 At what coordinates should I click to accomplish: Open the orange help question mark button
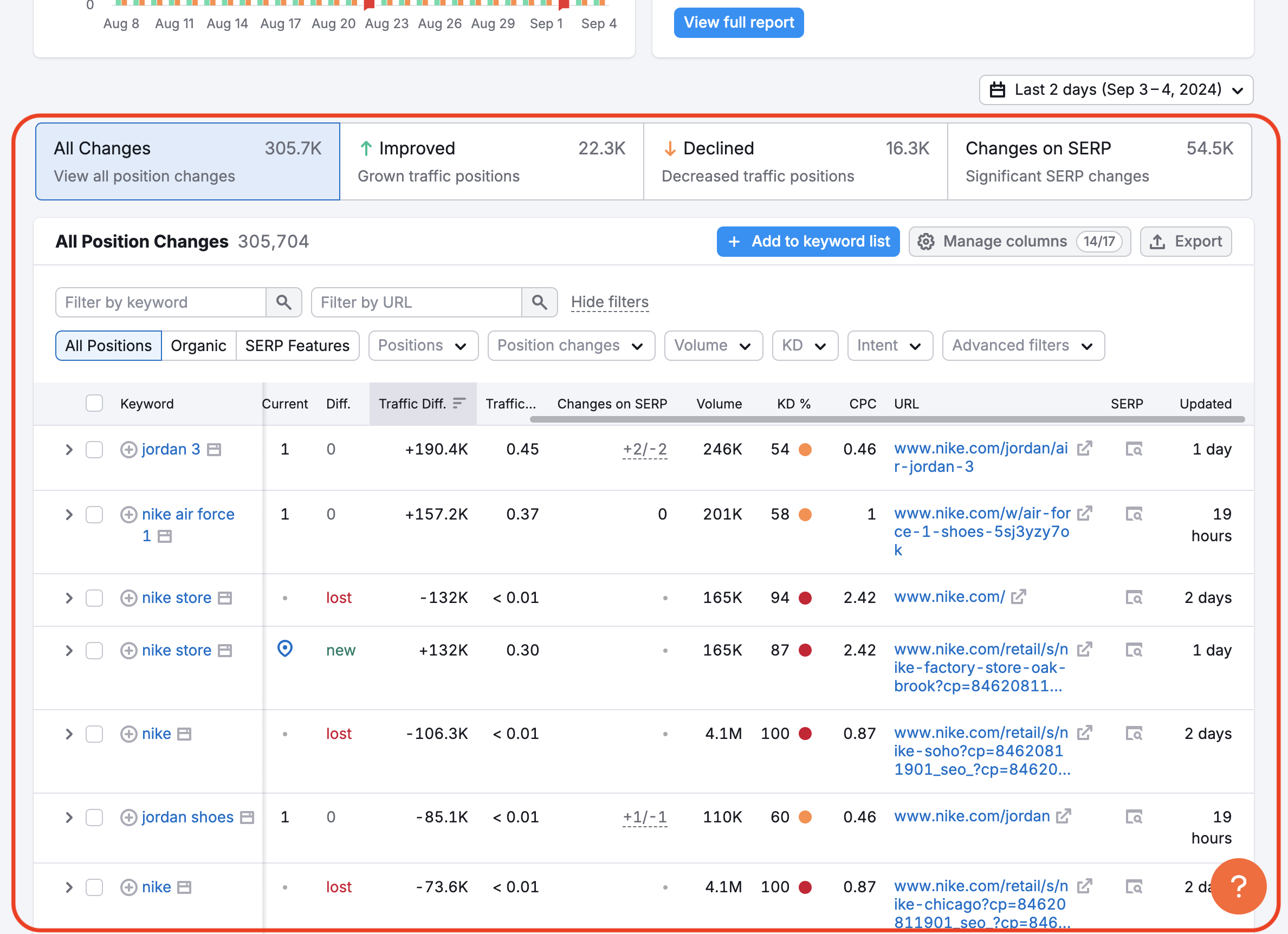(x=1239, y=886)
